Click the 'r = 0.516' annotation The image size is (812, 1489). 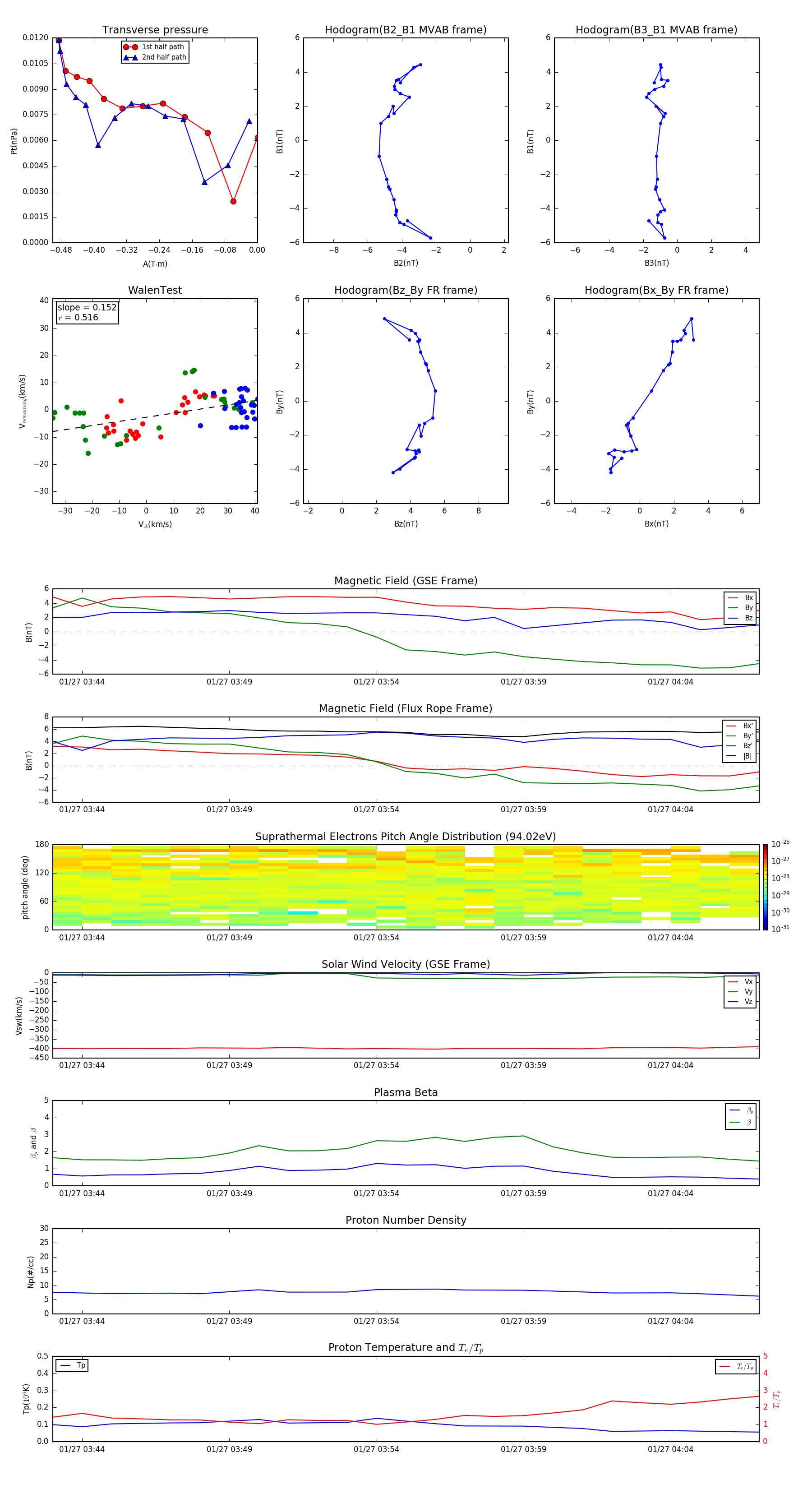78,317
